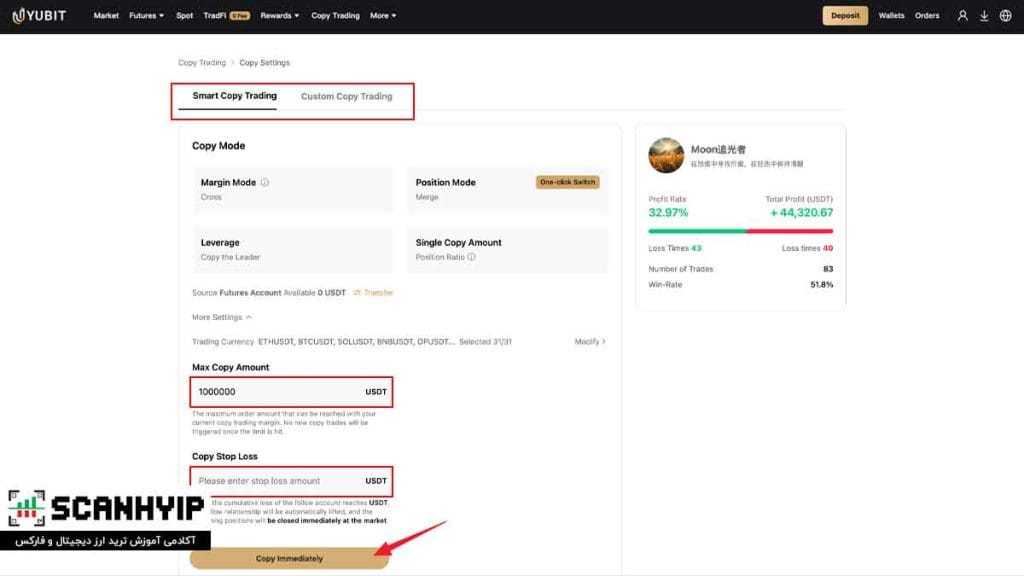Open the Market menu item

(106, 16)
